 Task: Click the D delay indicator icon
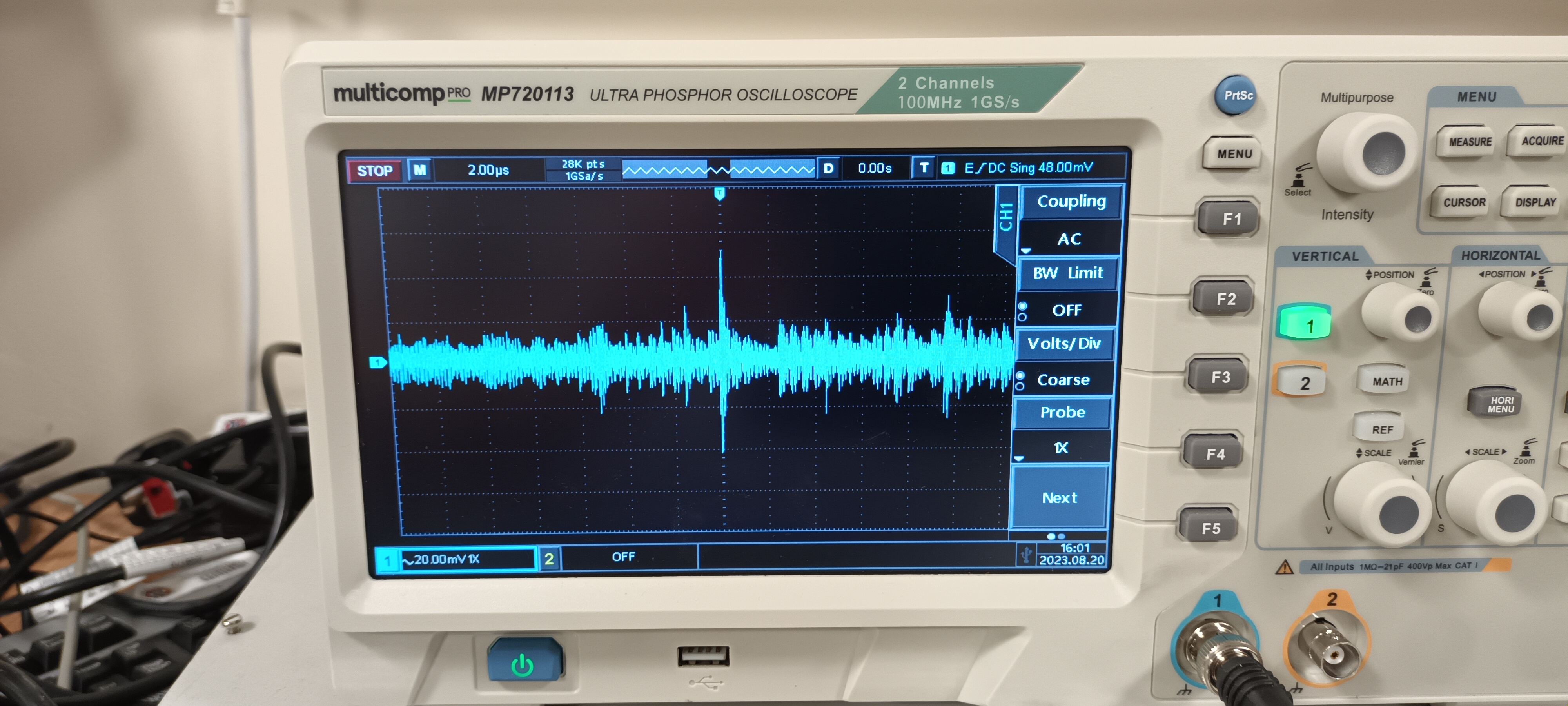coord(828,168)
